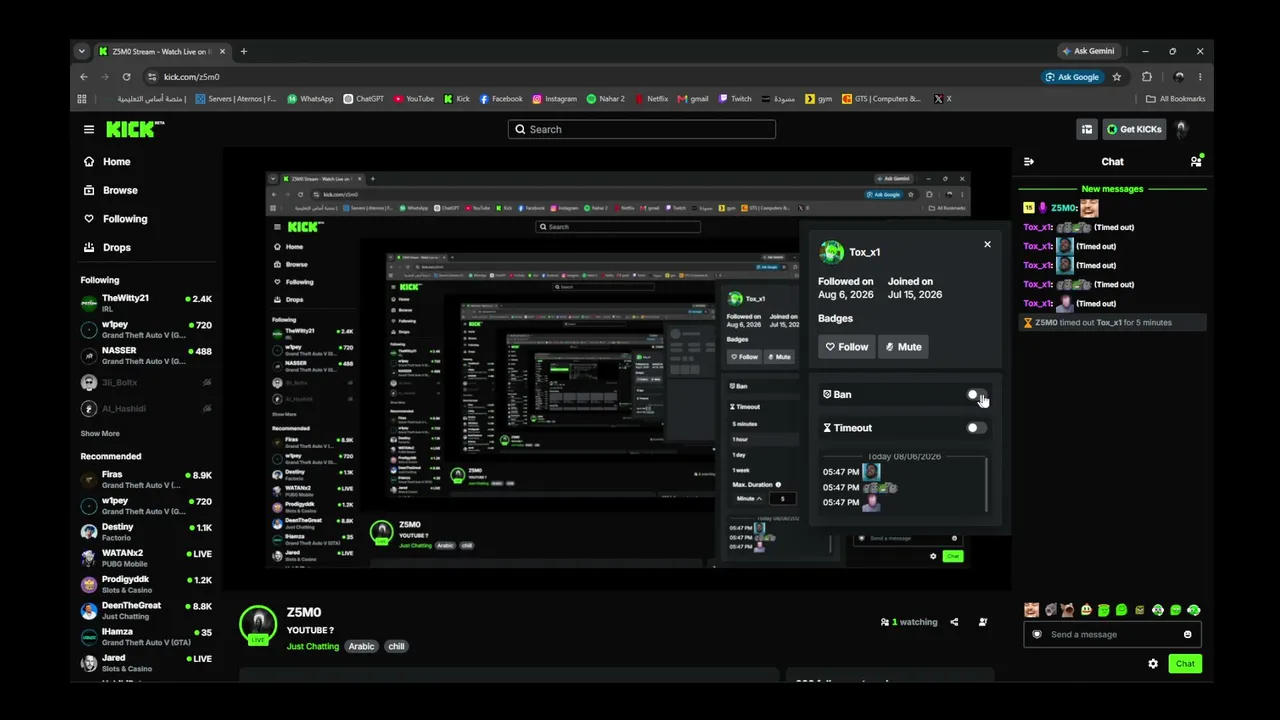Viewport: 1280px width, 720px height.
Task: Open the emoji picker in chat input
Action: [x=1188, y=634]
